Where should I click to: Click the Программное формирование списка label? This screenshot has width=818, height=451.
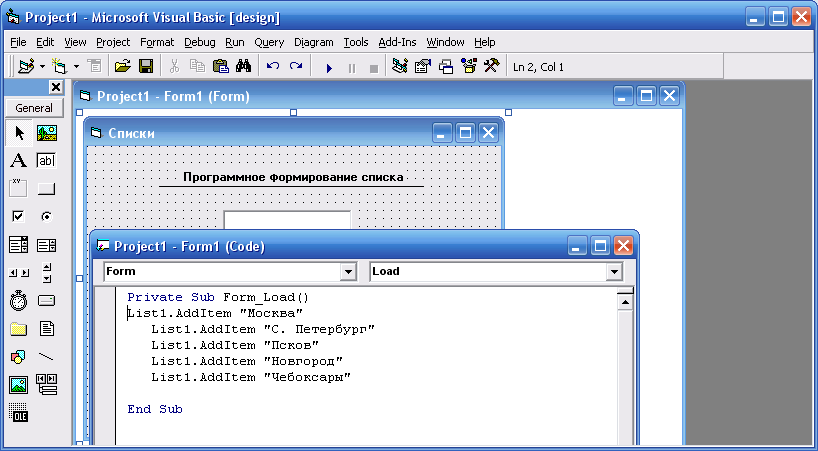point(293,177)
